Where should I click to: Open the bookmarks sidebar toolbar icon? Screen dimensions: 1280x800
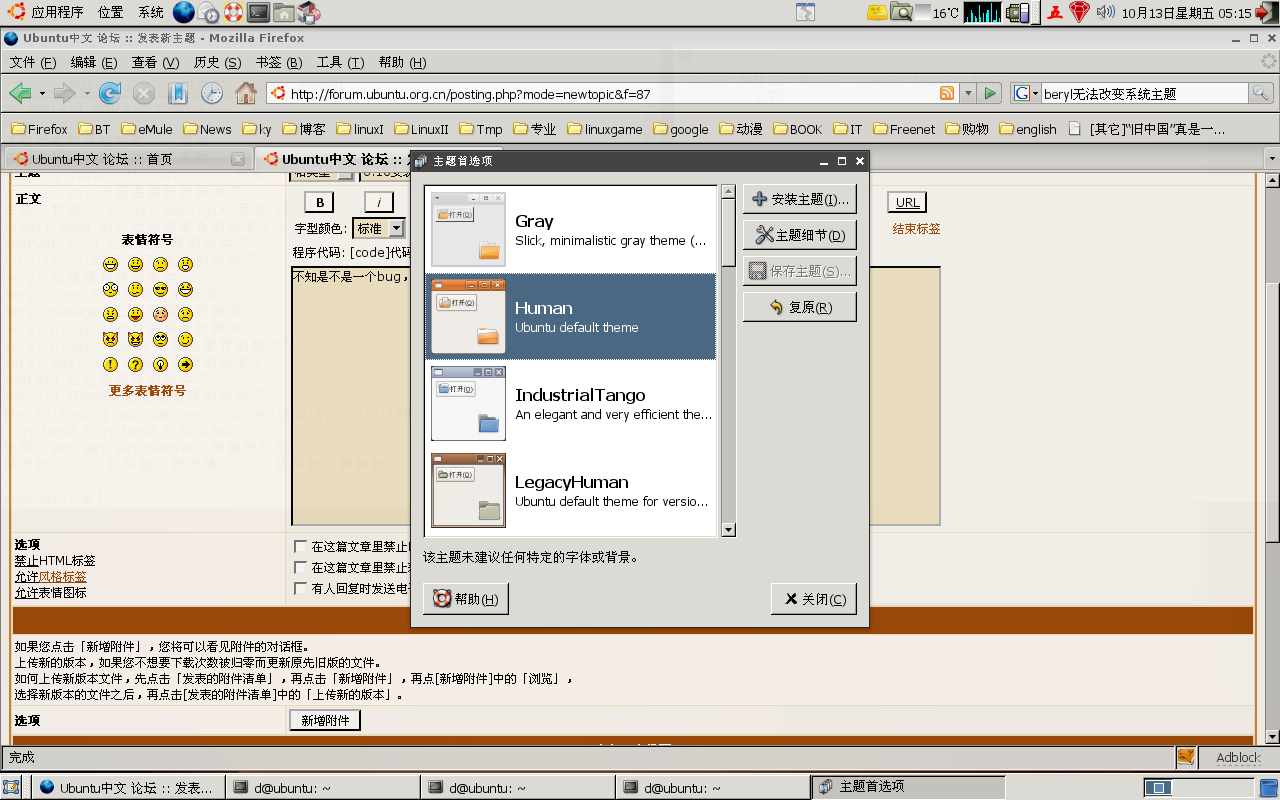coord(178,93)
